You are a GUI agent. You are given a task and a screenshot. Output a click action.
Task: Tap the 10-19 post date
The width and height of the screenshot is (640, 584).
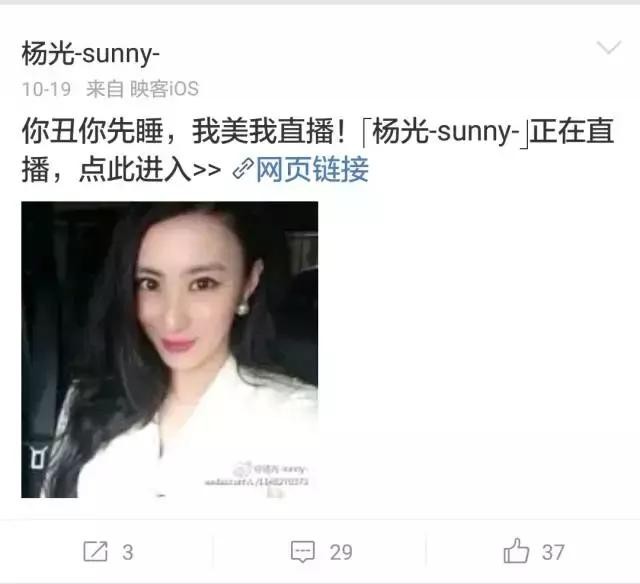click(46, 89)
